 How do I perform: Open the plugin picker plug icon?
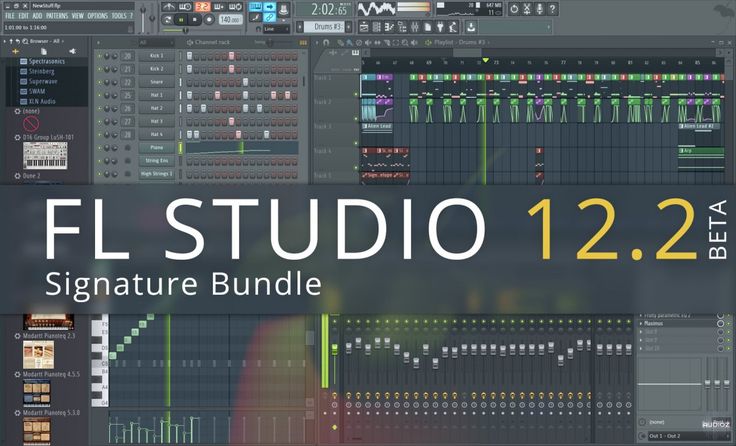coord(440,27)
